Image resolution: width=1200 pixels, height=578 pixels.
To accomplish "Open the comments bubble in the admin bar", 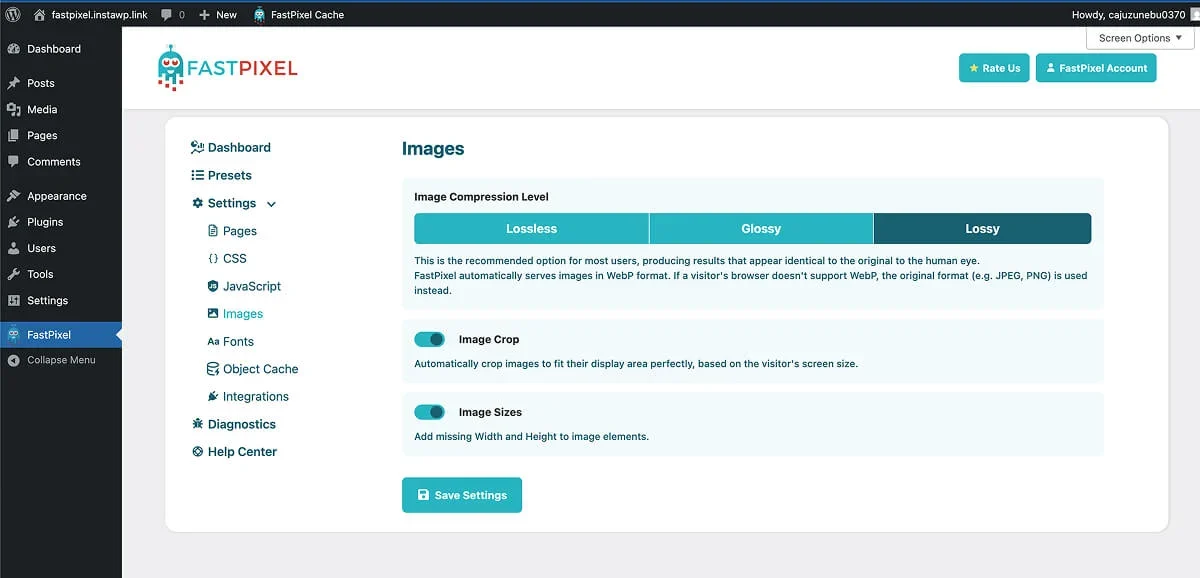I will coord(172,14).
